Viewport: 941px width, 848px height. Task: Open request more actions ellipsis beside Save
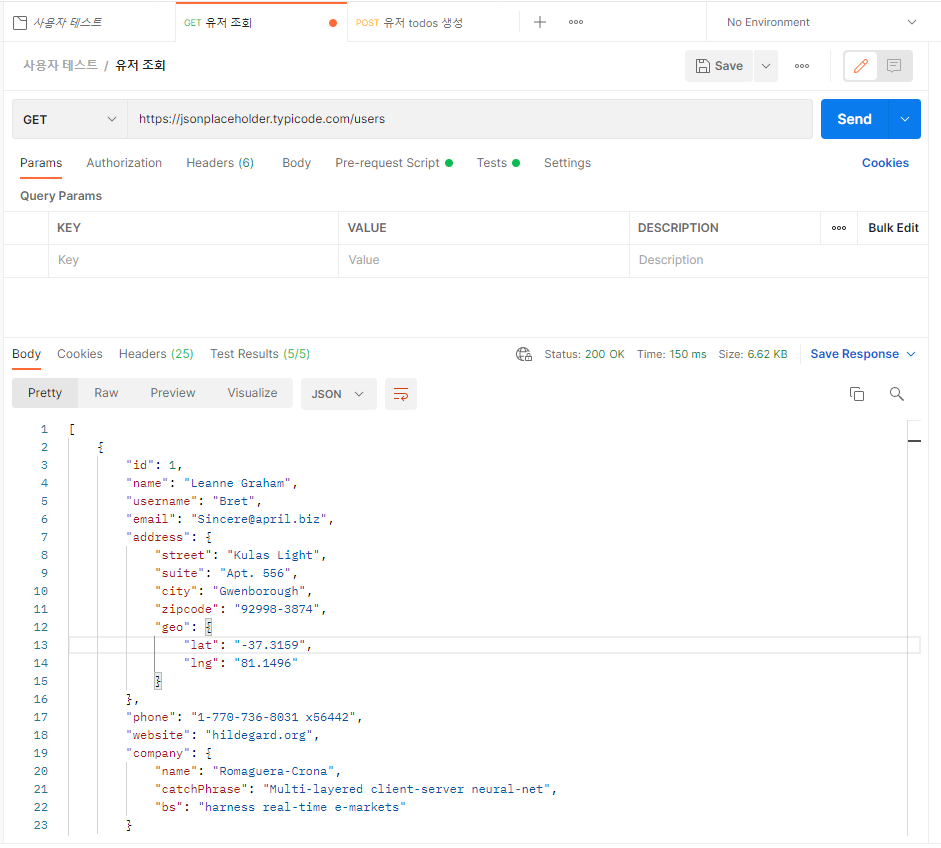(x=802, y=66)
